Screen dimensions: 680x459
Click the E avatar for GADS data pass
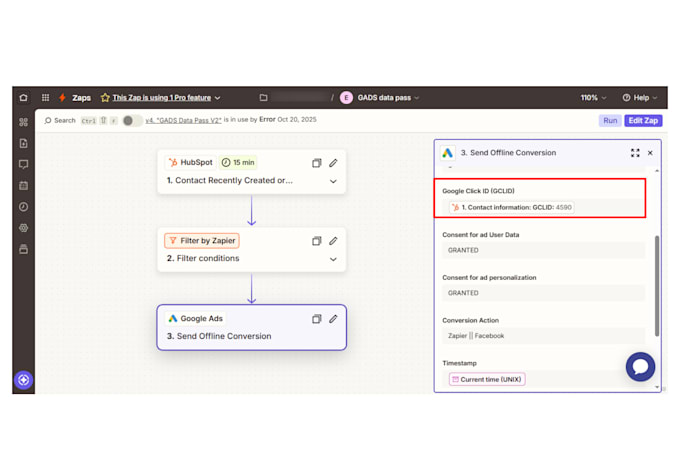[x=346, y=98]
